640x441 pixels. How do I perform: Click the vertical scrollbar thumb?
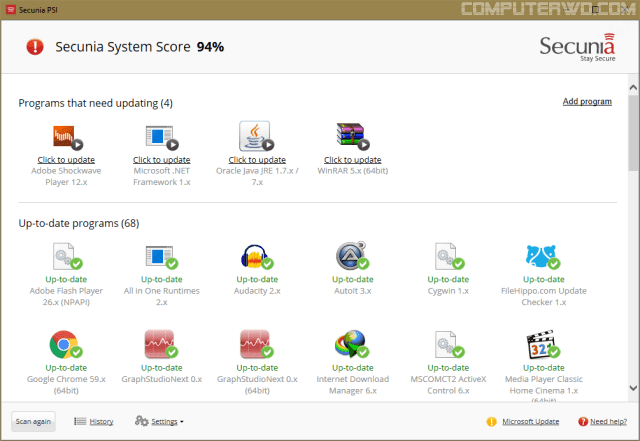coord(633,133)
